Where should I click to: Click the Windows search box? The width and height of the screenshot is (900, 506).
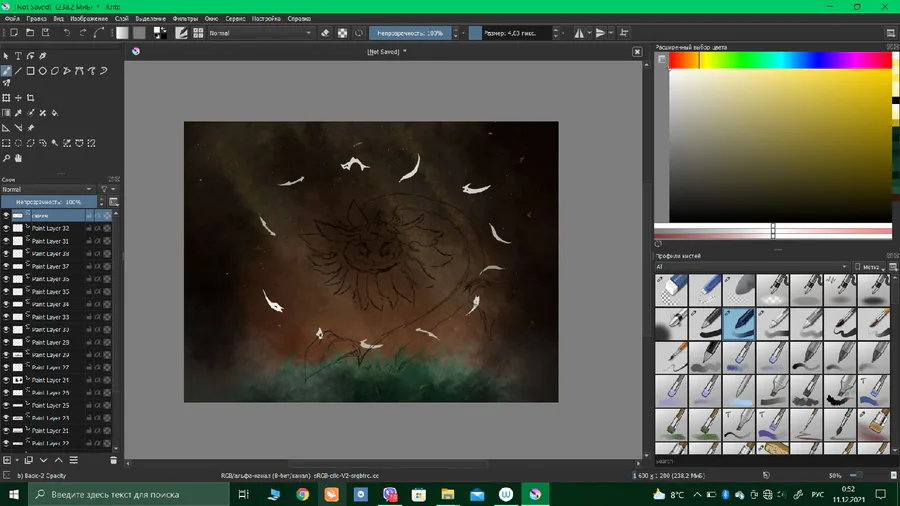[127, 495]
